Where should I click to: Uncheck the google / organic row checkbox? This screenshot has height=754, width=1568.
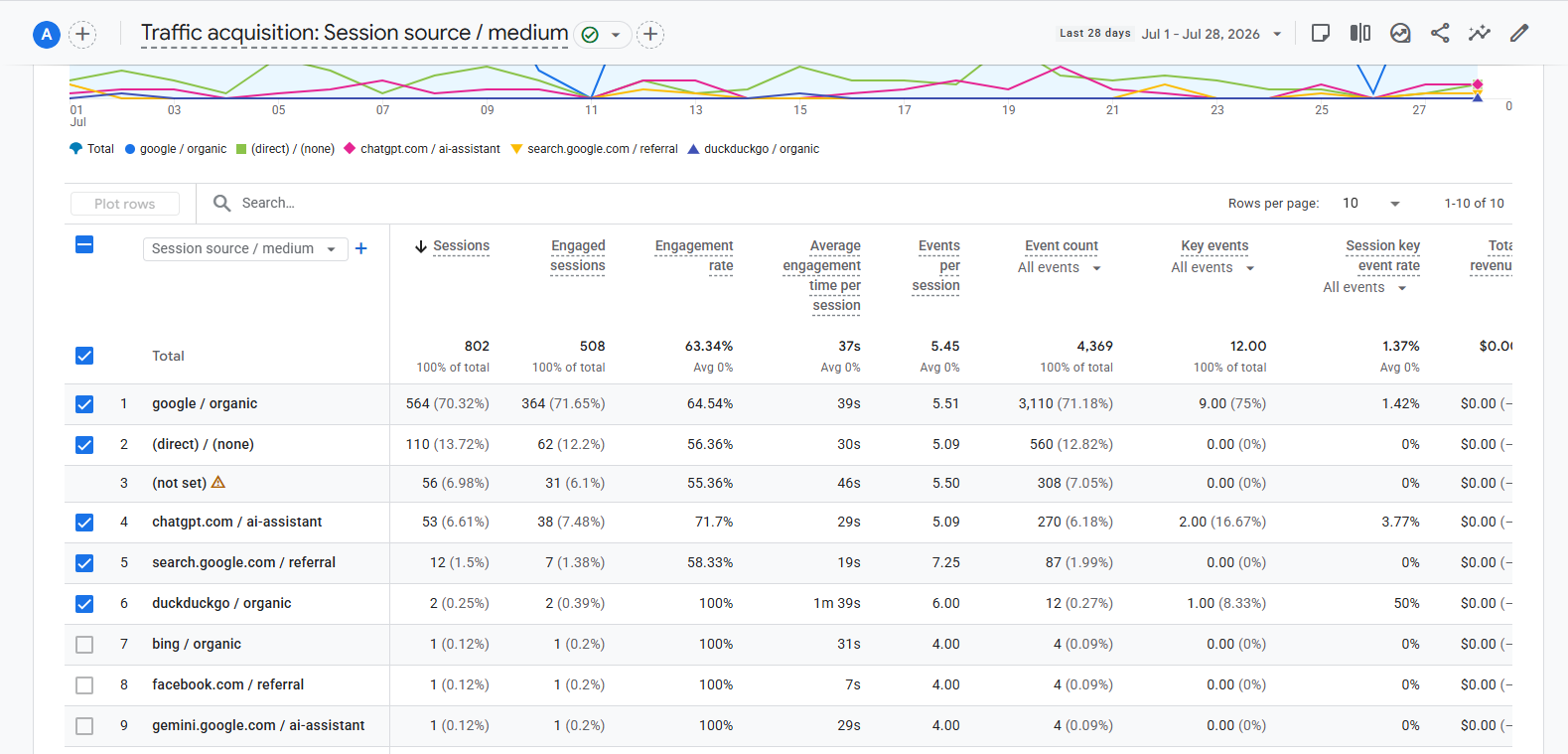(x=84, y=404)
